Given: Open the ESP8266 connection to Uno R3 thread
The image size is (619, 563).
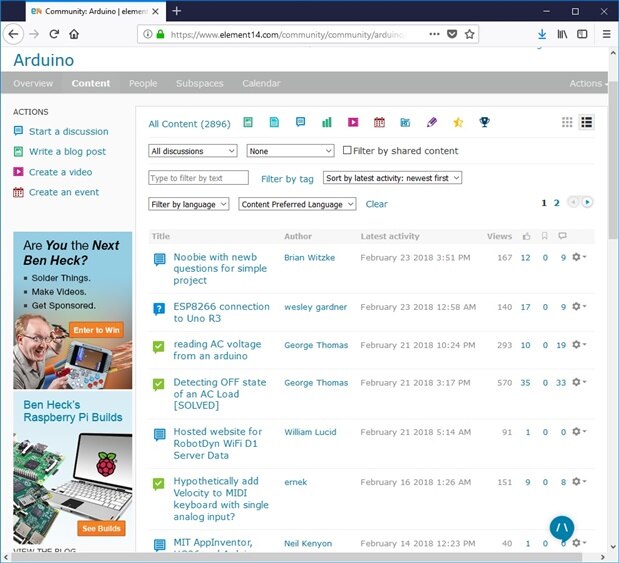Looking at the screenshot, I should [221, 313].
